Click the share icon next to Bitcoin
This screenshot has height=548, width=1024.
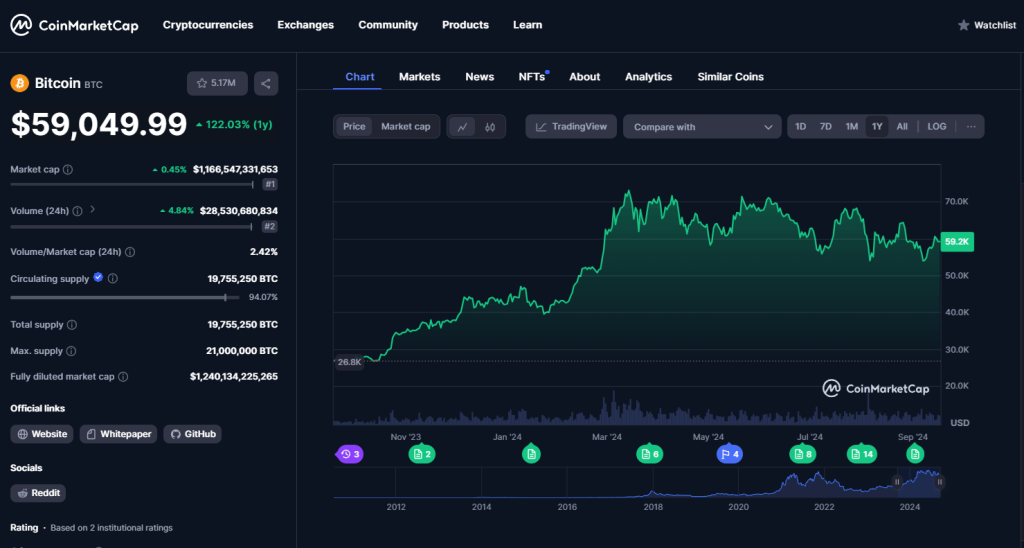(x=266, y=83)
